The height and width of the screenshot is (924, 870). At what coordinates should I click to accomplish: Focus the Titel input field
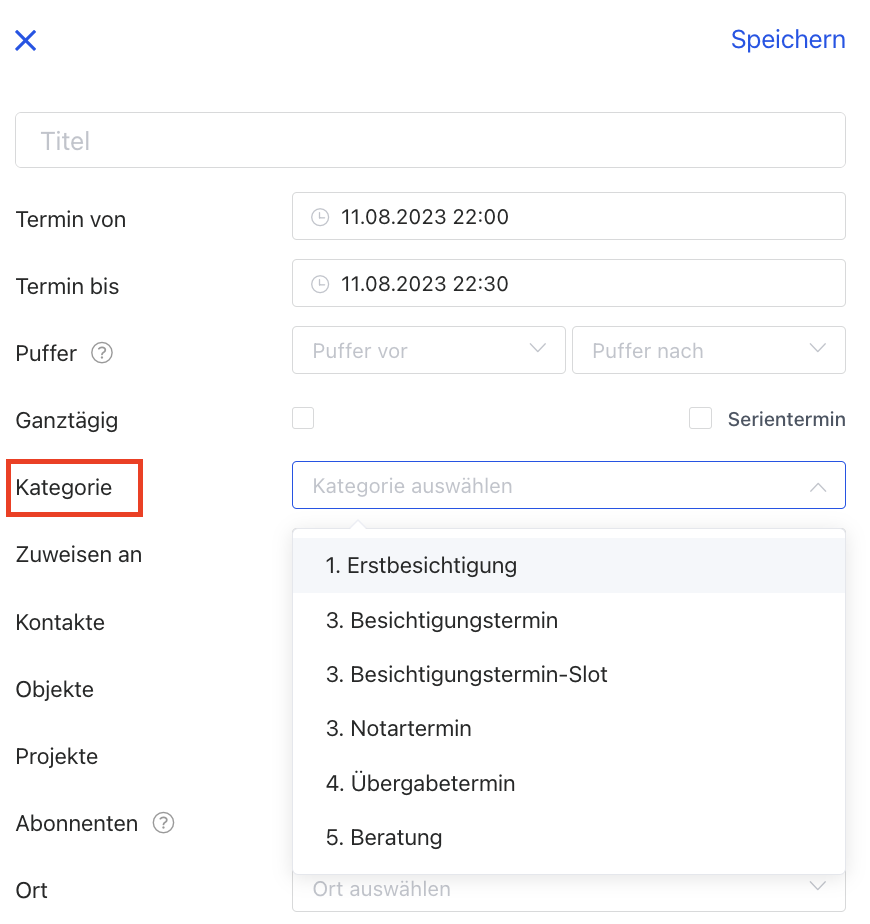coord(430,141)
